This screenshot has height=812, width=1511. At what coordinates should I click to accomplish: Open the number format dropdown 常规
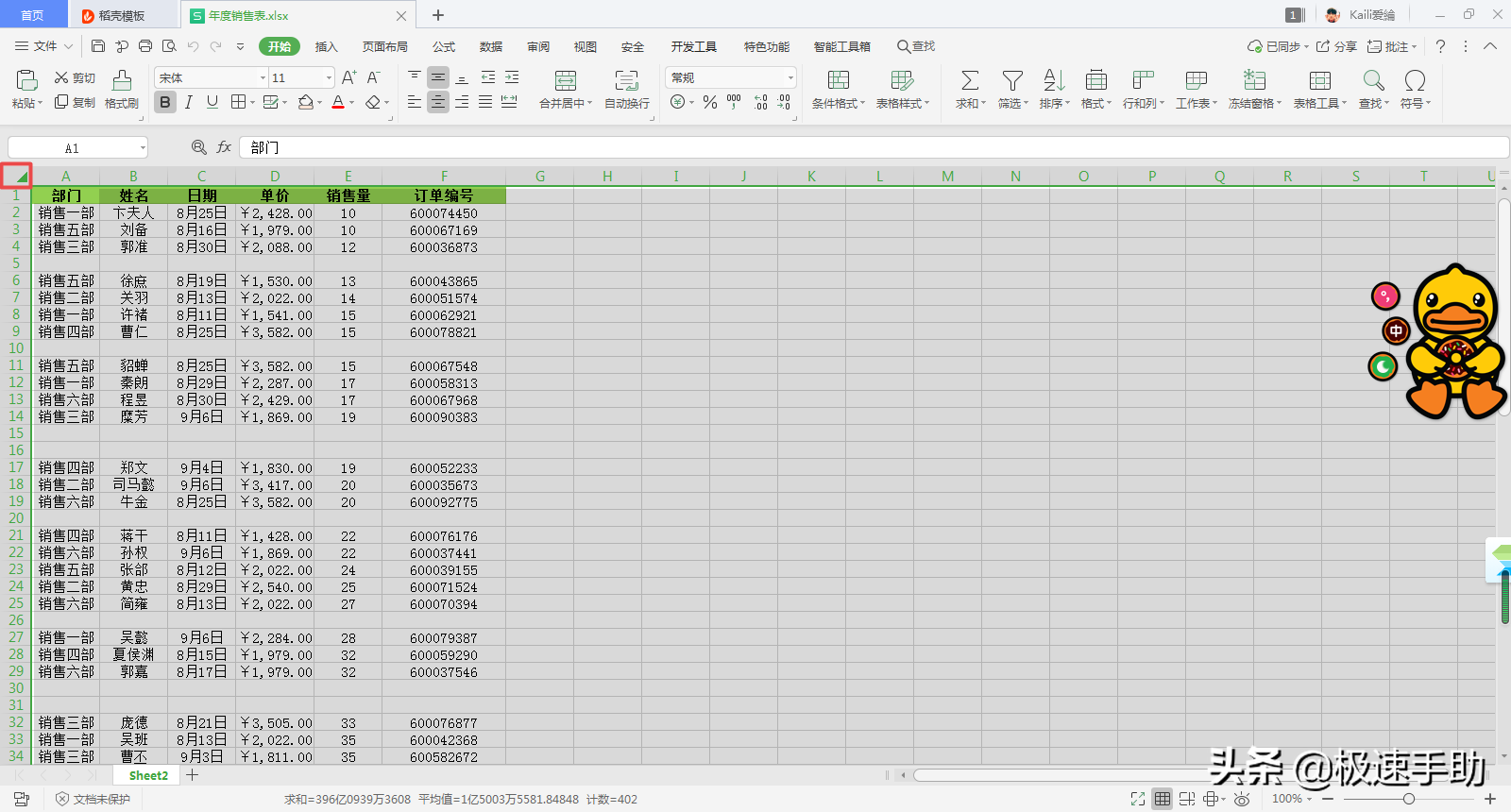tap(790, 77)
